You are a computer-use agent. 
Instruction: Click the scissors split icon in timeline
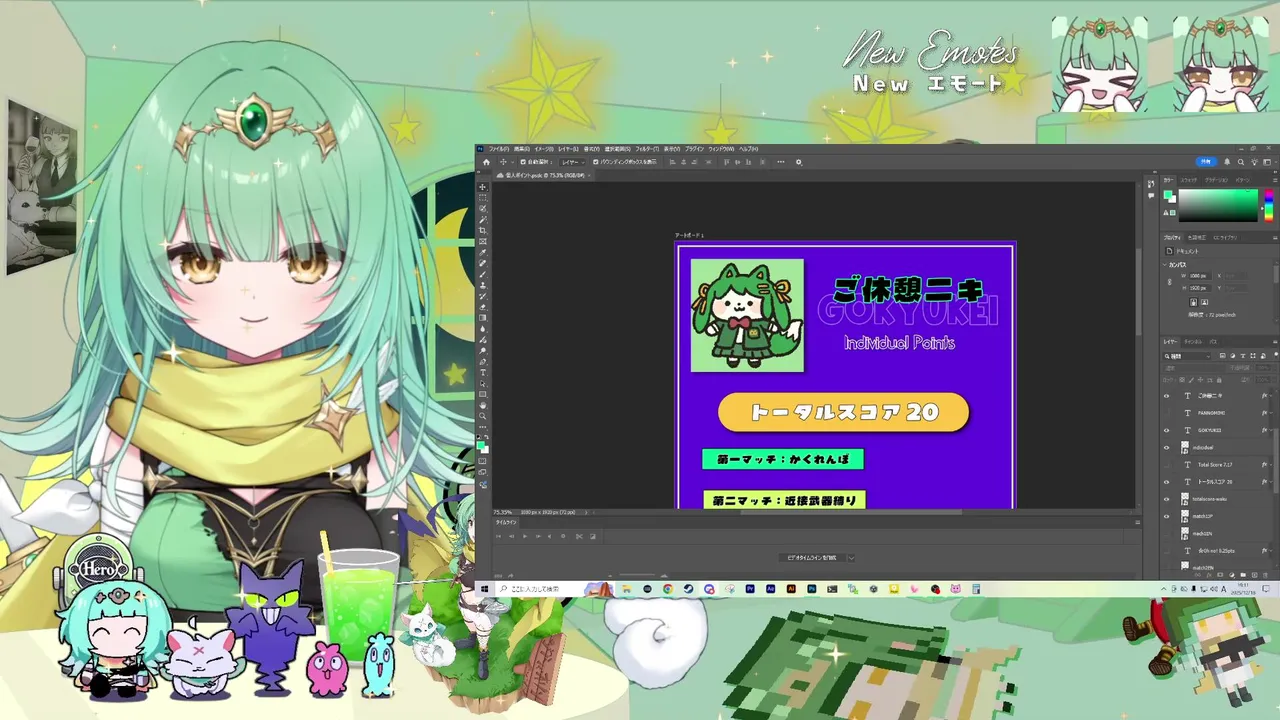coord(579,536)
